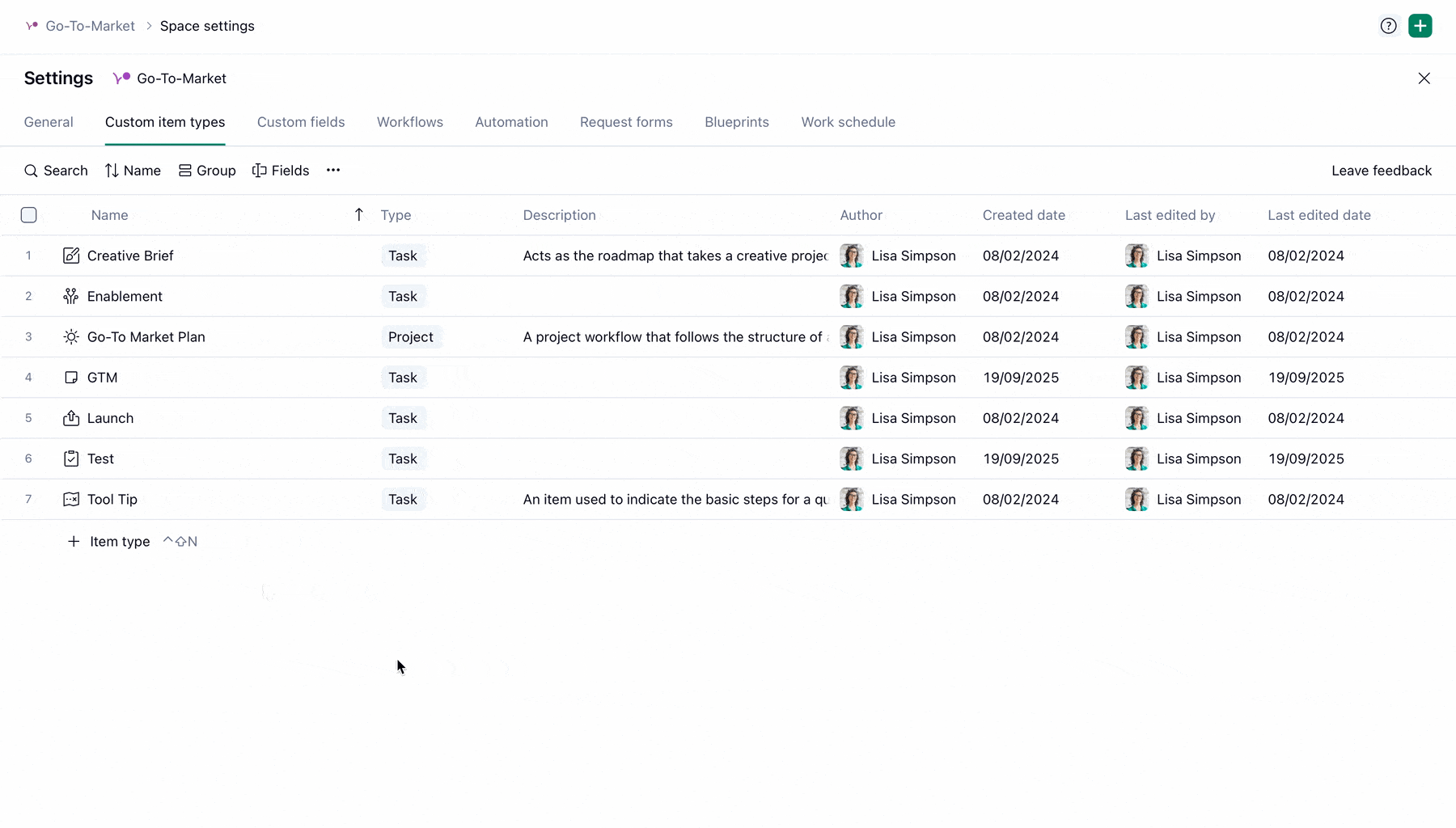This screenshot has width=1456, height=828.
Task: Toggle the select all checkbox in header
Action: (29, 215)
